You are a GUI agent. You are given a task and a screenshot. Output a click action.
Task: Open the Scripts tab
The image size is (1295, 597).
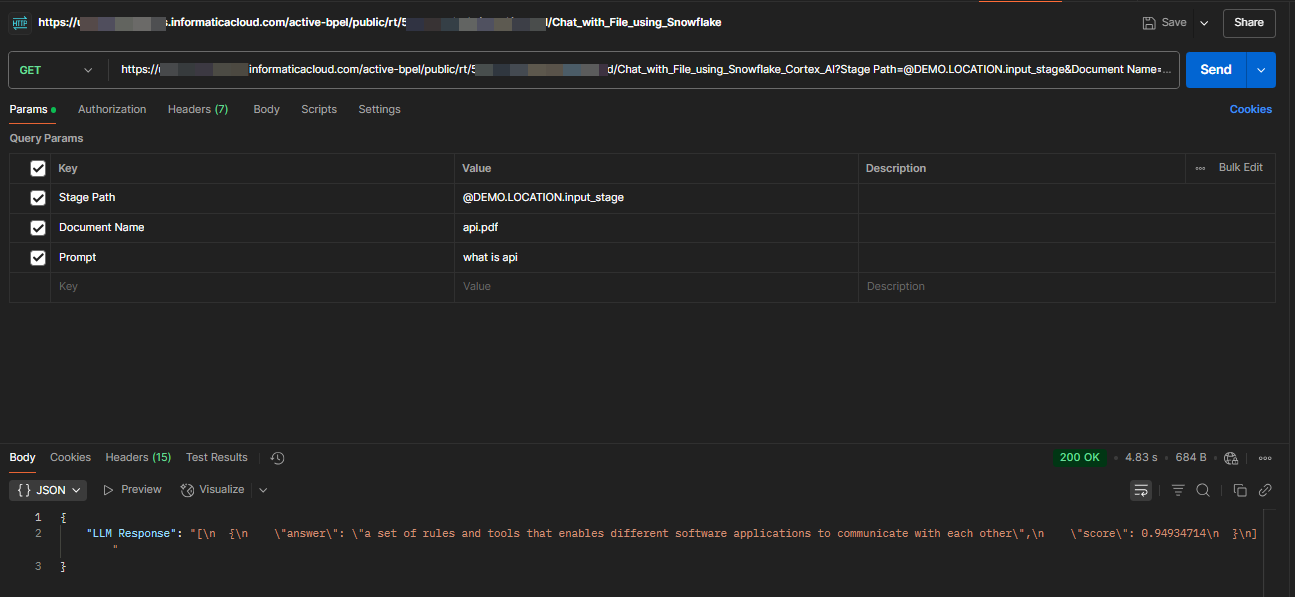[x=319, y=109]
